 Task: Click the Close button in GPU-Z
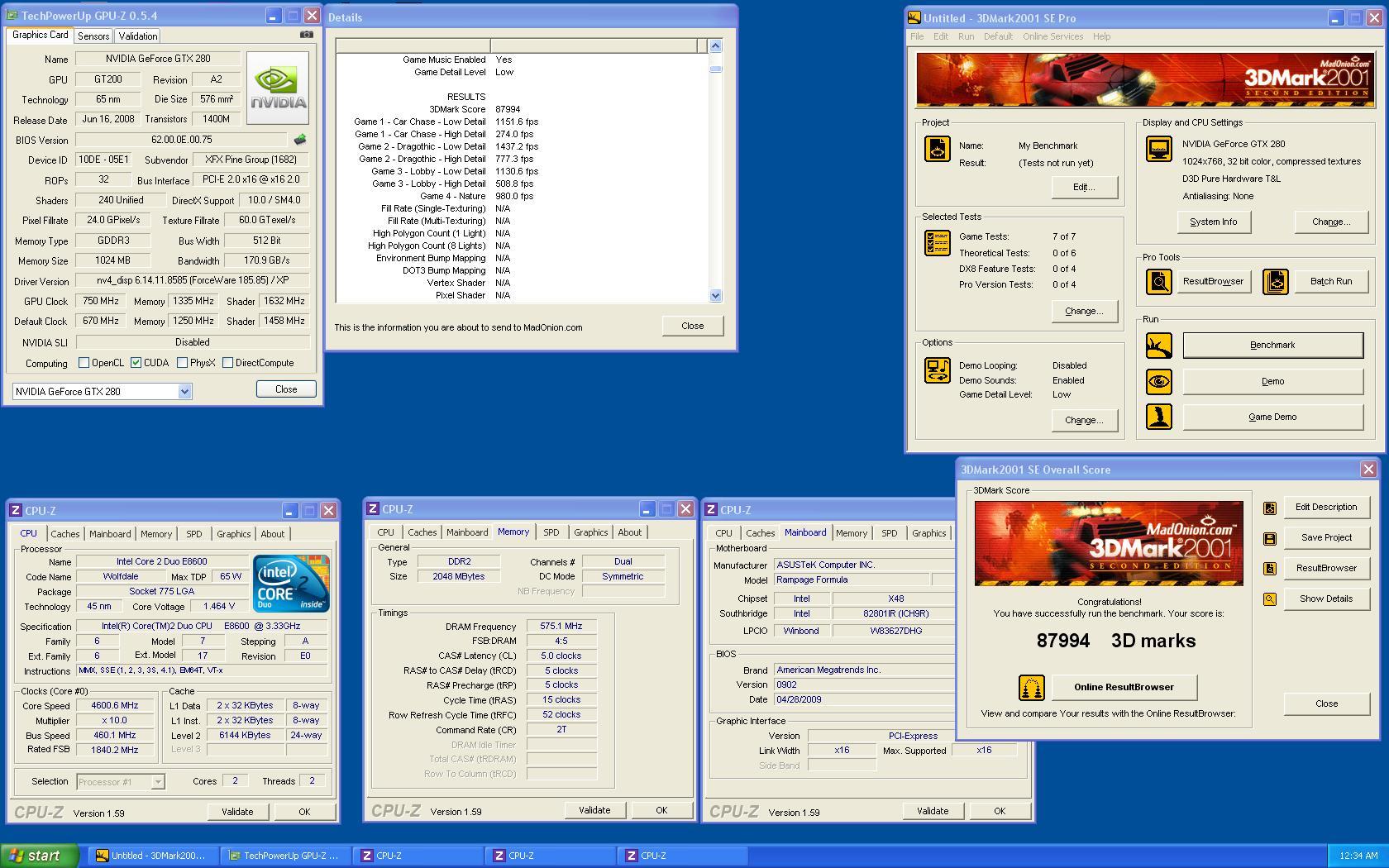(286, 389)
